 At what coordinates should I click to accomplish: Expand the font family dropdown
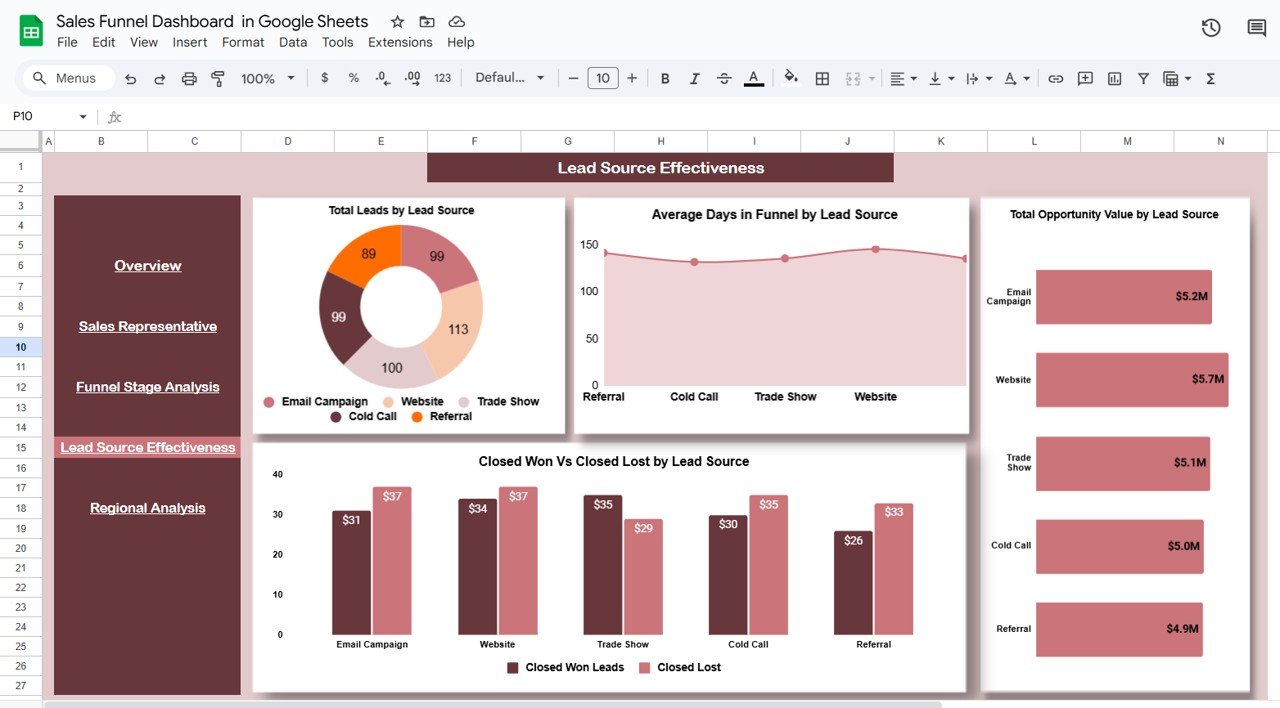pos(509,78)
